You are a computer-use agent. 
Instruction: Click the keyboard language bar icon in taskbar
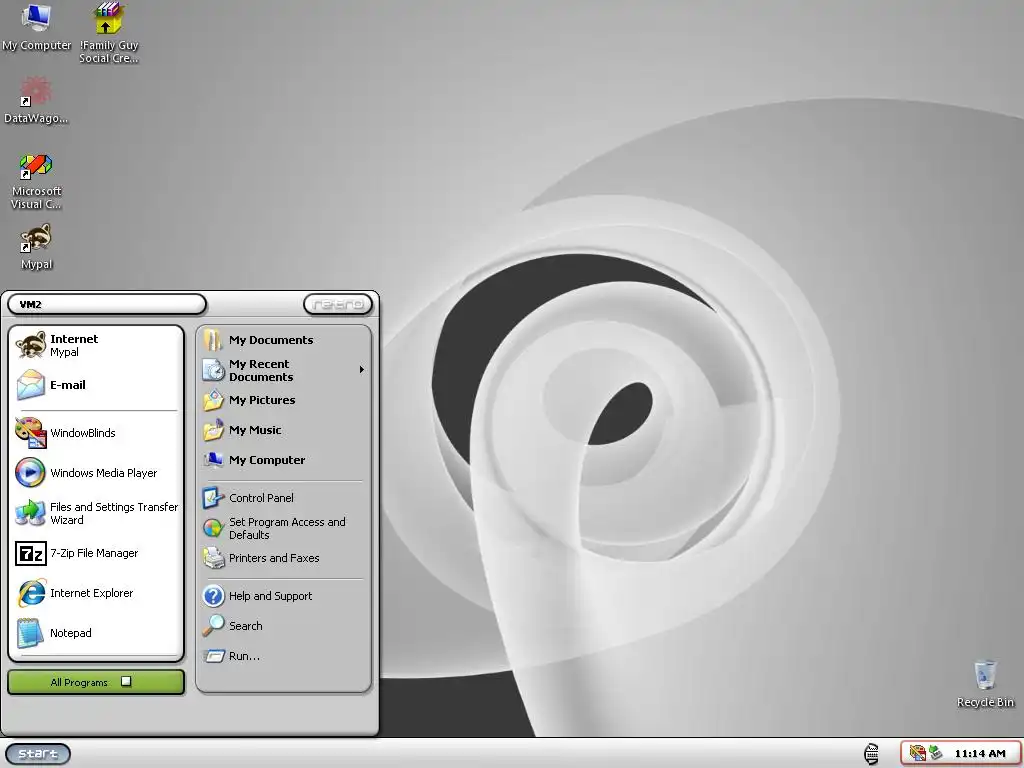[x=871, y=754]
